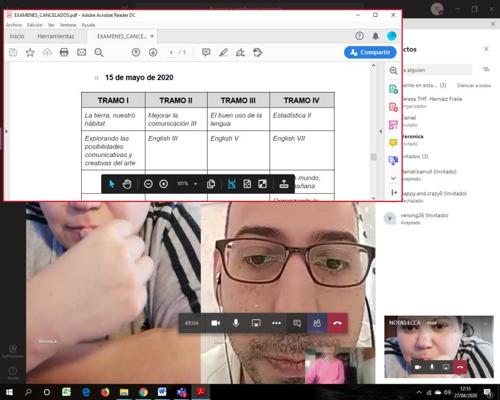Click the page display icon in floating toolbar
500x400 pixels.
tap(211, 184)
